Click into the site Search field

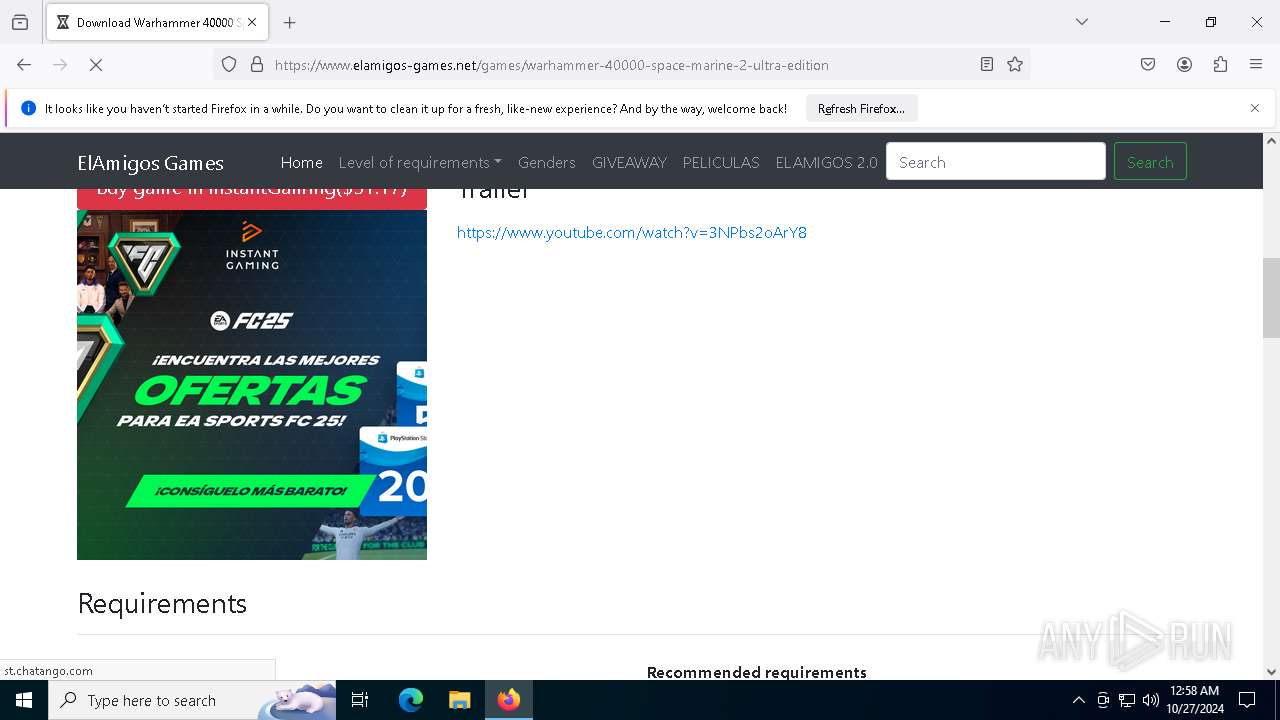(x=996, y=162)
